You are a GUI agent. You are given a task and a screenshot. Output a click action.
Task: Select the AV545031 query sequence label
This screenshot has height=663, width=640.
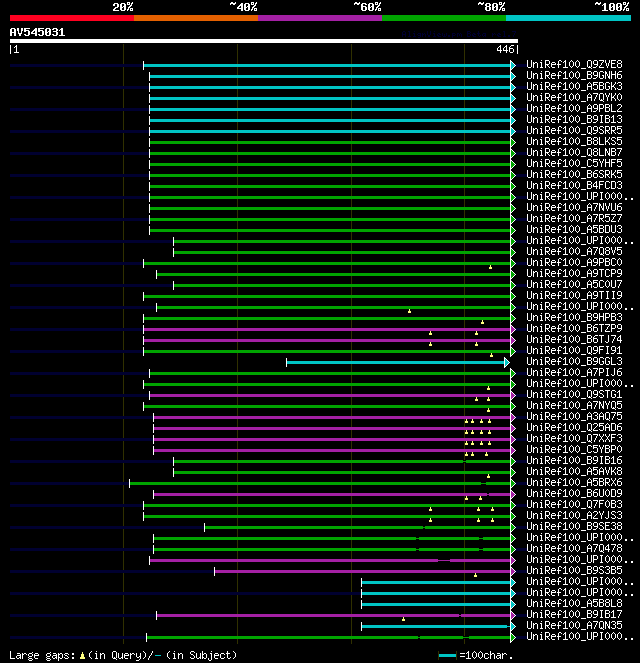click(x=37, y=33)
